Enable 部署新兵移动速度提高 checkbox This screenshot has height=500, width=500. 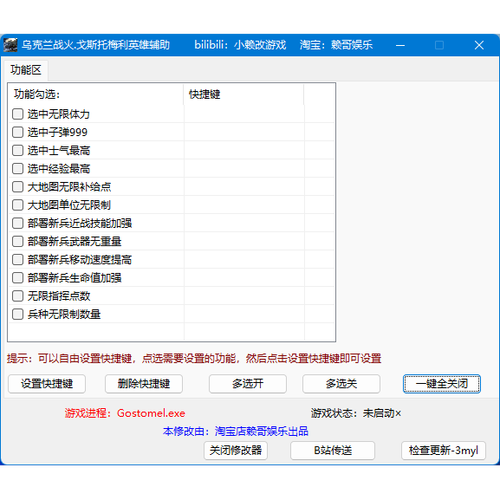pyautogui.click(x=18, y=259)
